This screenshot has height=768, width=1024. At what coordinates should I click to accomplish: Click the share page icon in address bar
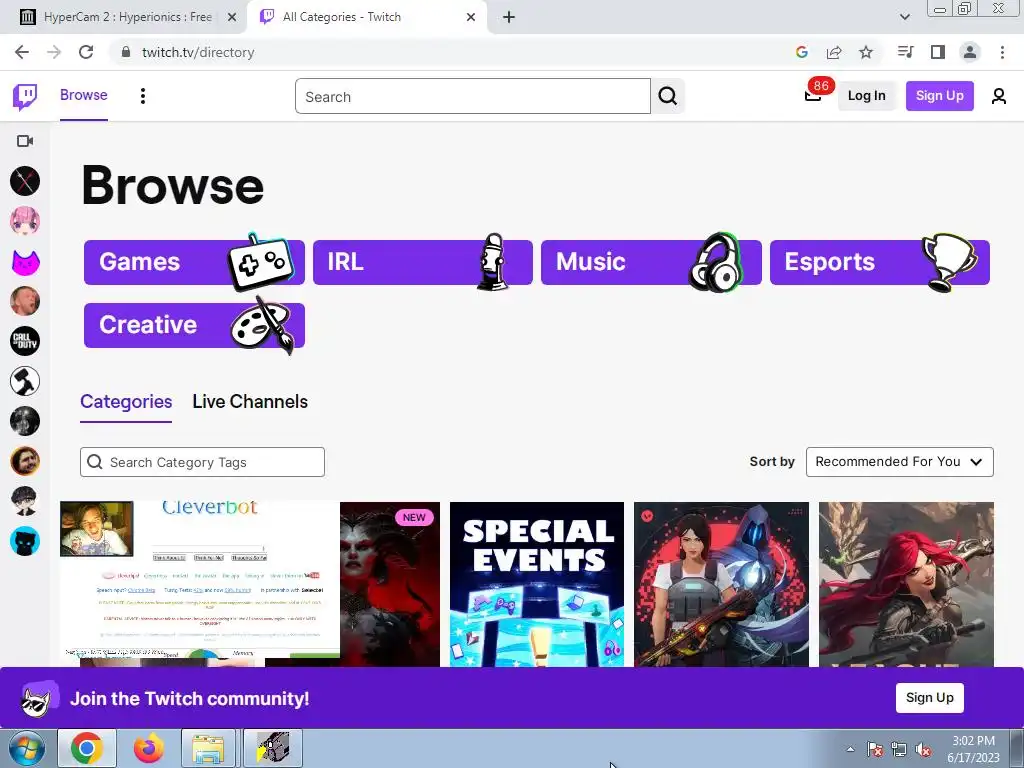click(834, 52)
